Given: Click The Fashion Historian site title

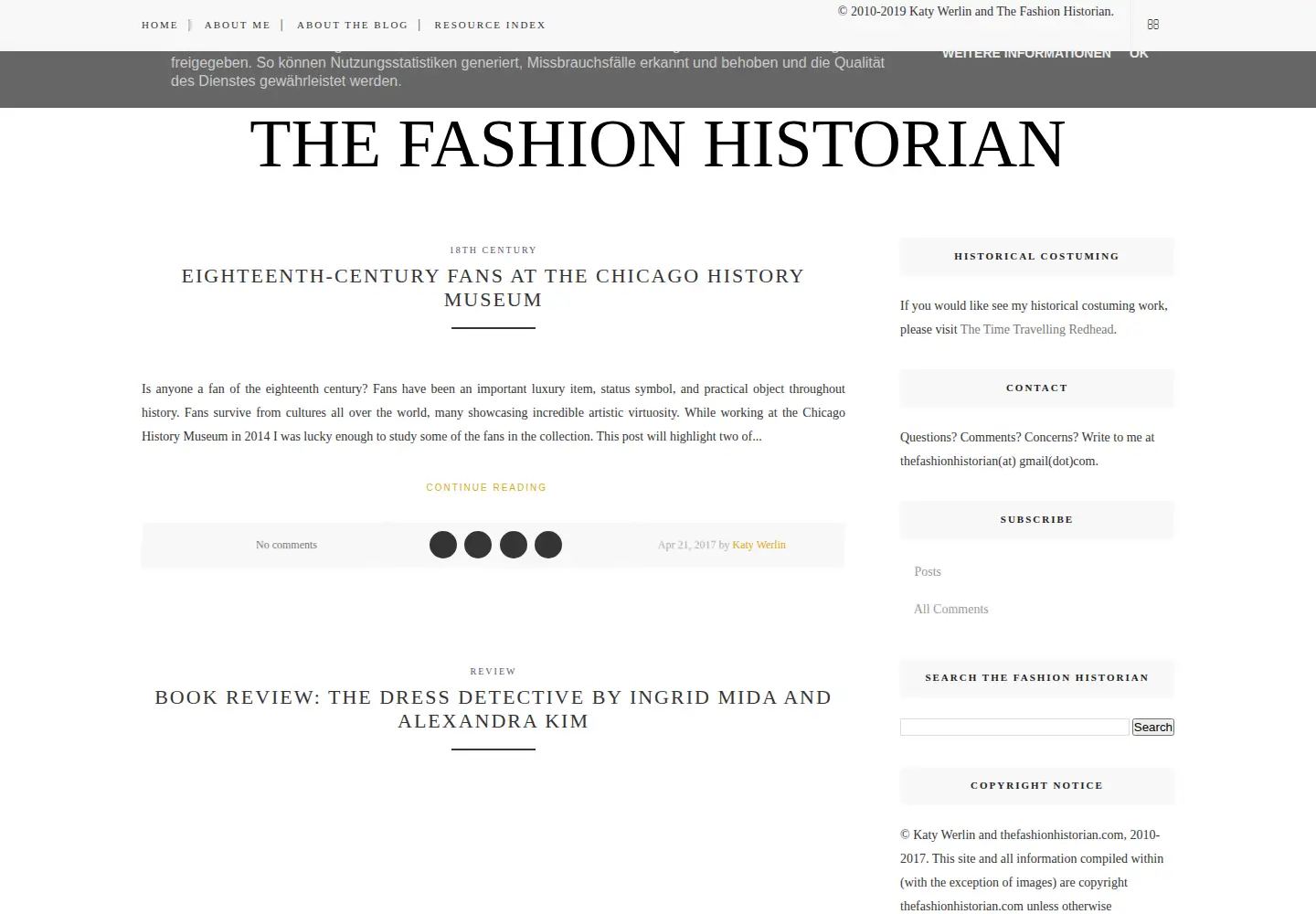Looking at the screenshot, I should coord(658,144).
